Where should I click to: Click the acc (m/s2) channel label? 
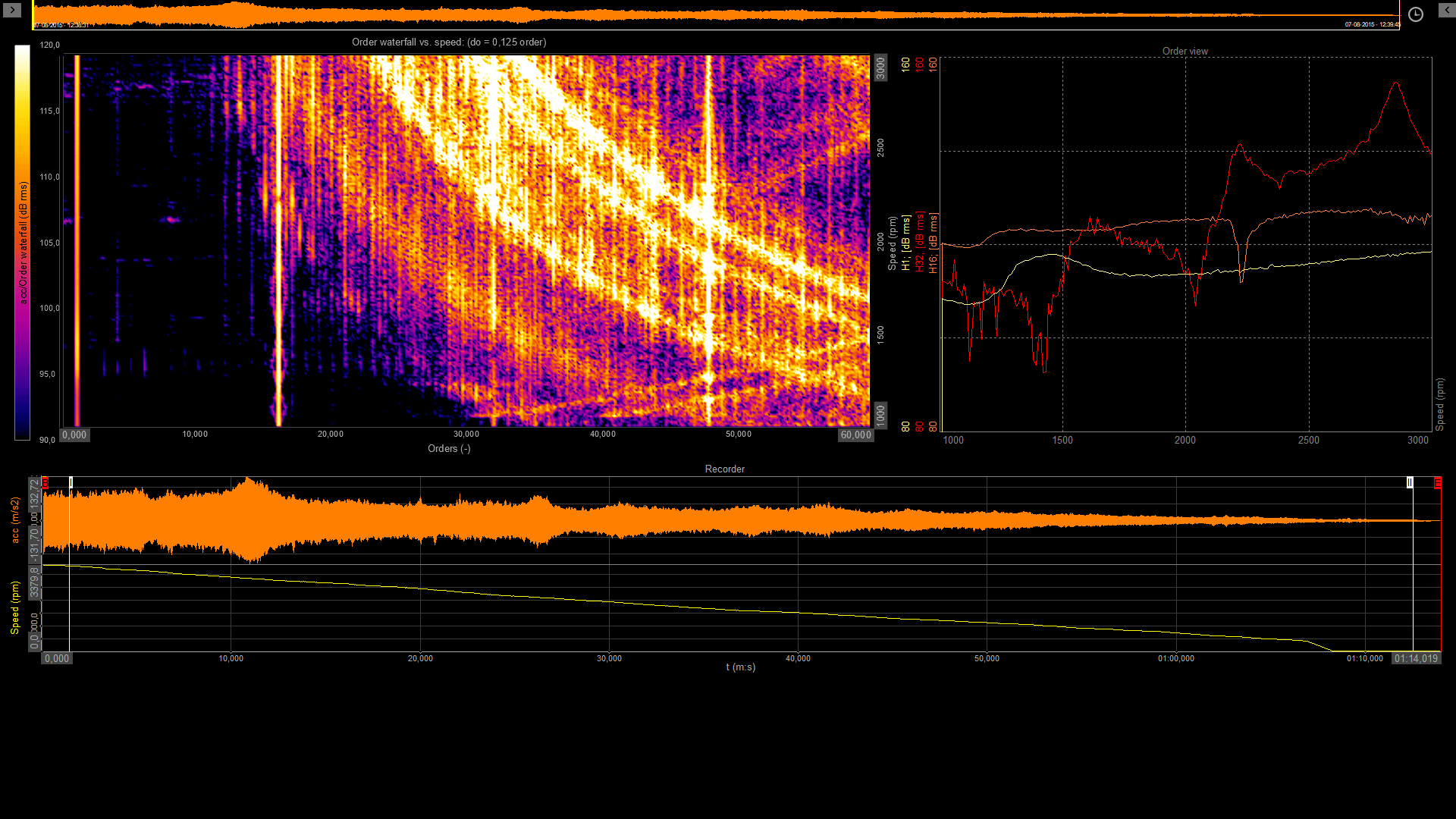point(15,520)
